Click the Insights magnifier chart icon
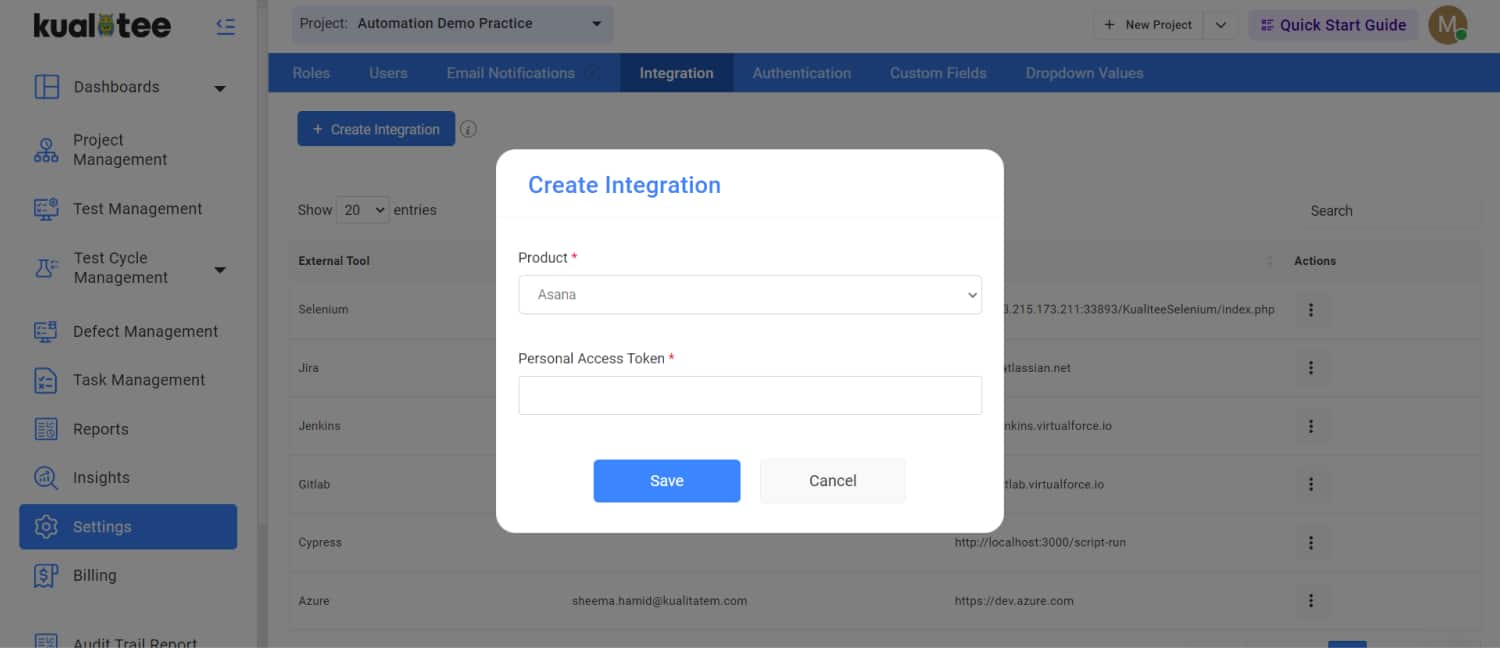Image resolution: width=1500 pixels, height=648 pixels. (x=47, y=478)
